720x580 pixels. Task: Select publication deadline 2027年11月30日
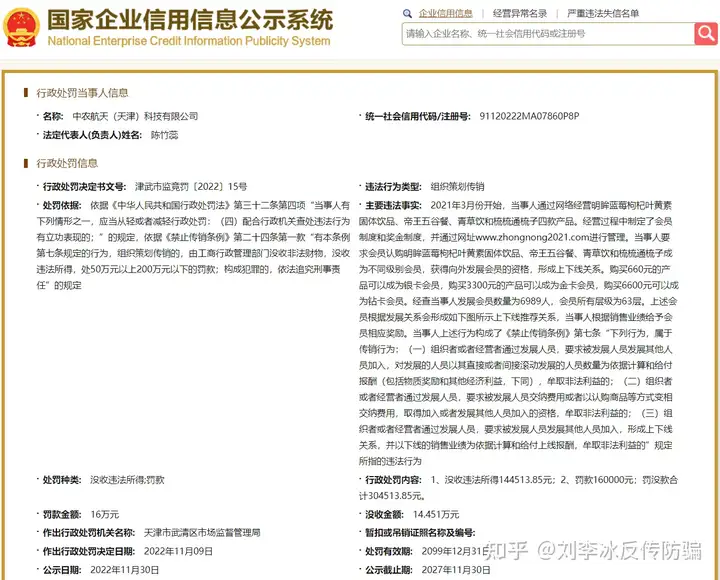(456, 570)
